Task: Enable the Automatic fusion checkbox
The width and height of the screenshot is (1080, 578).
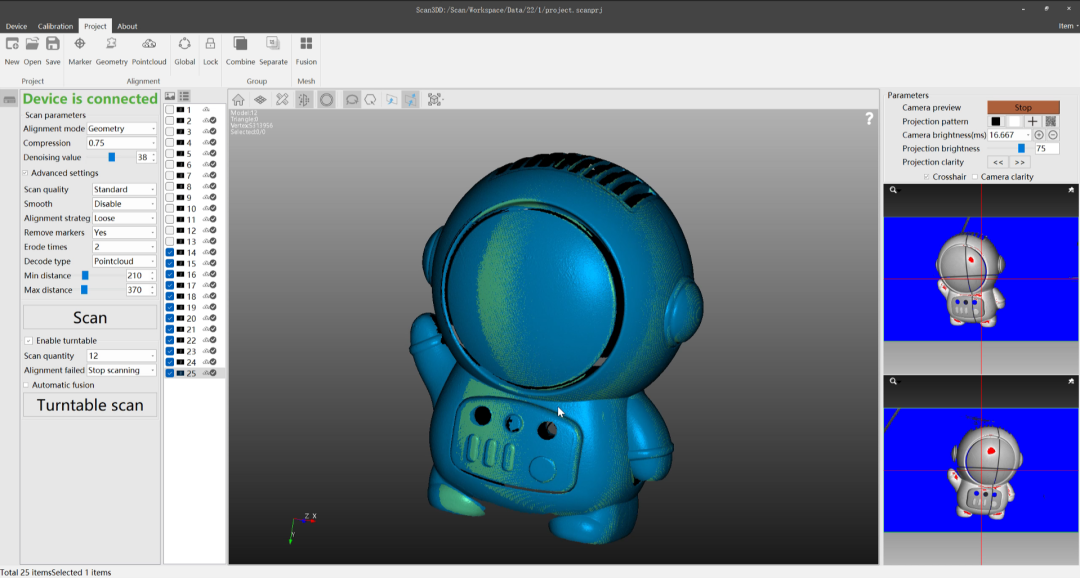Action: point(27,385)
